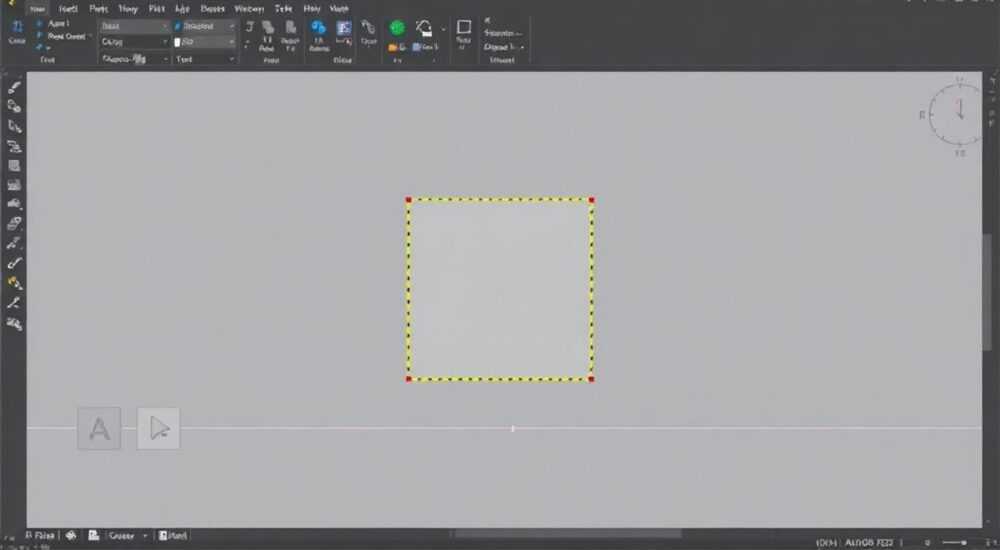The height and width of the screenshot is (550, 1000).
Task: Click the arrow cursor button on canvas
Action: pos(158,428)
